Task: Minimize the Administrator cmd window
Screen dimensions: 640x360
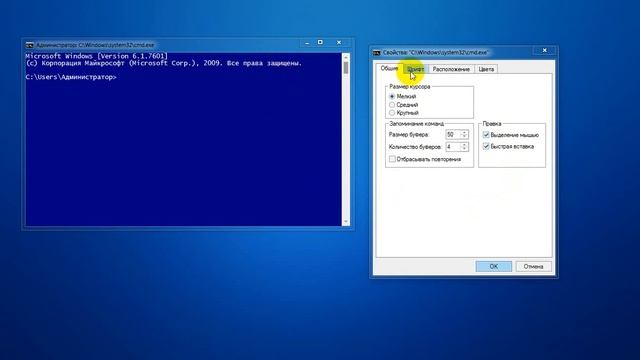Action: coord(307,42)
